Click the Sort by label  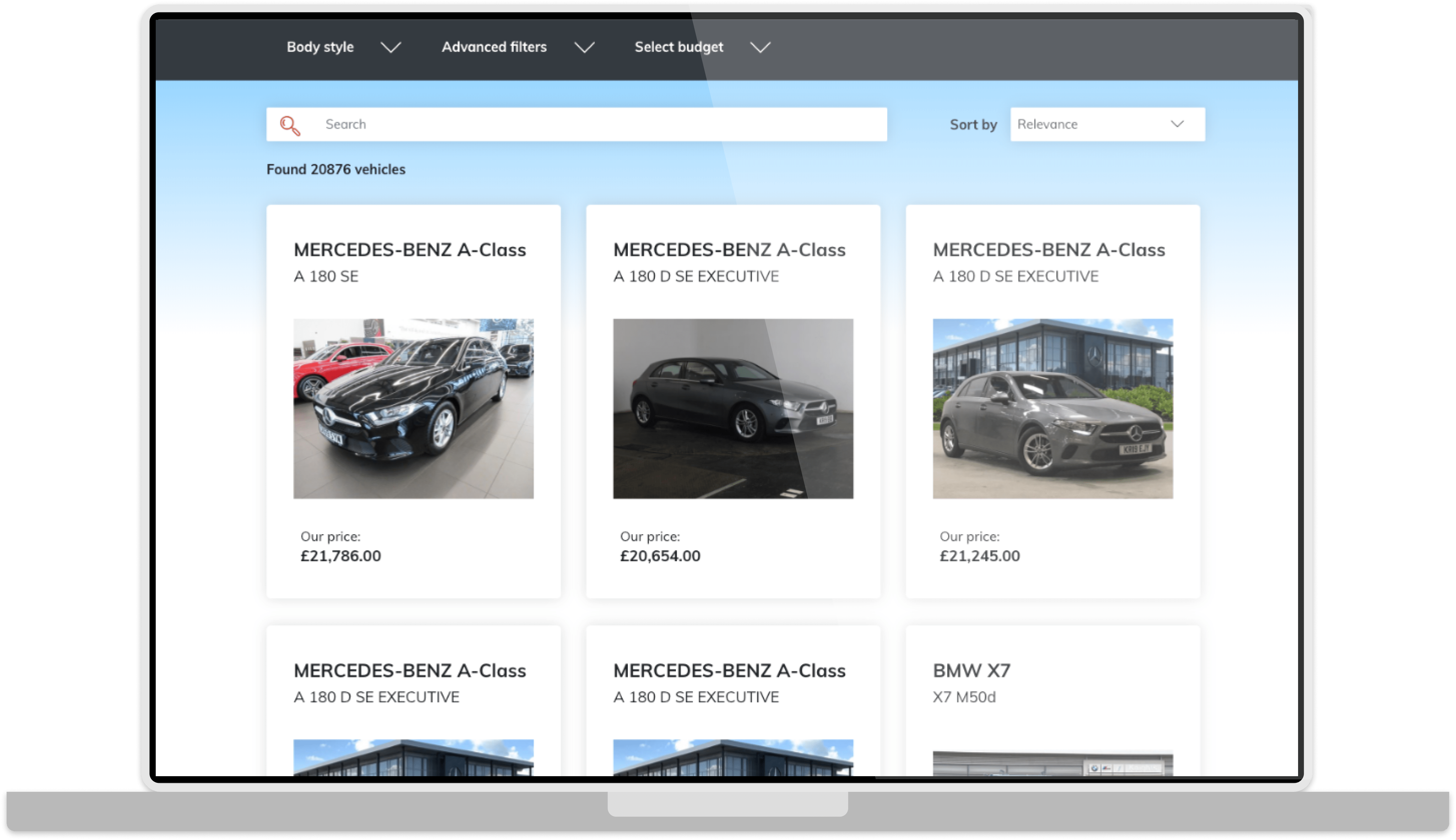pos(973,125)
